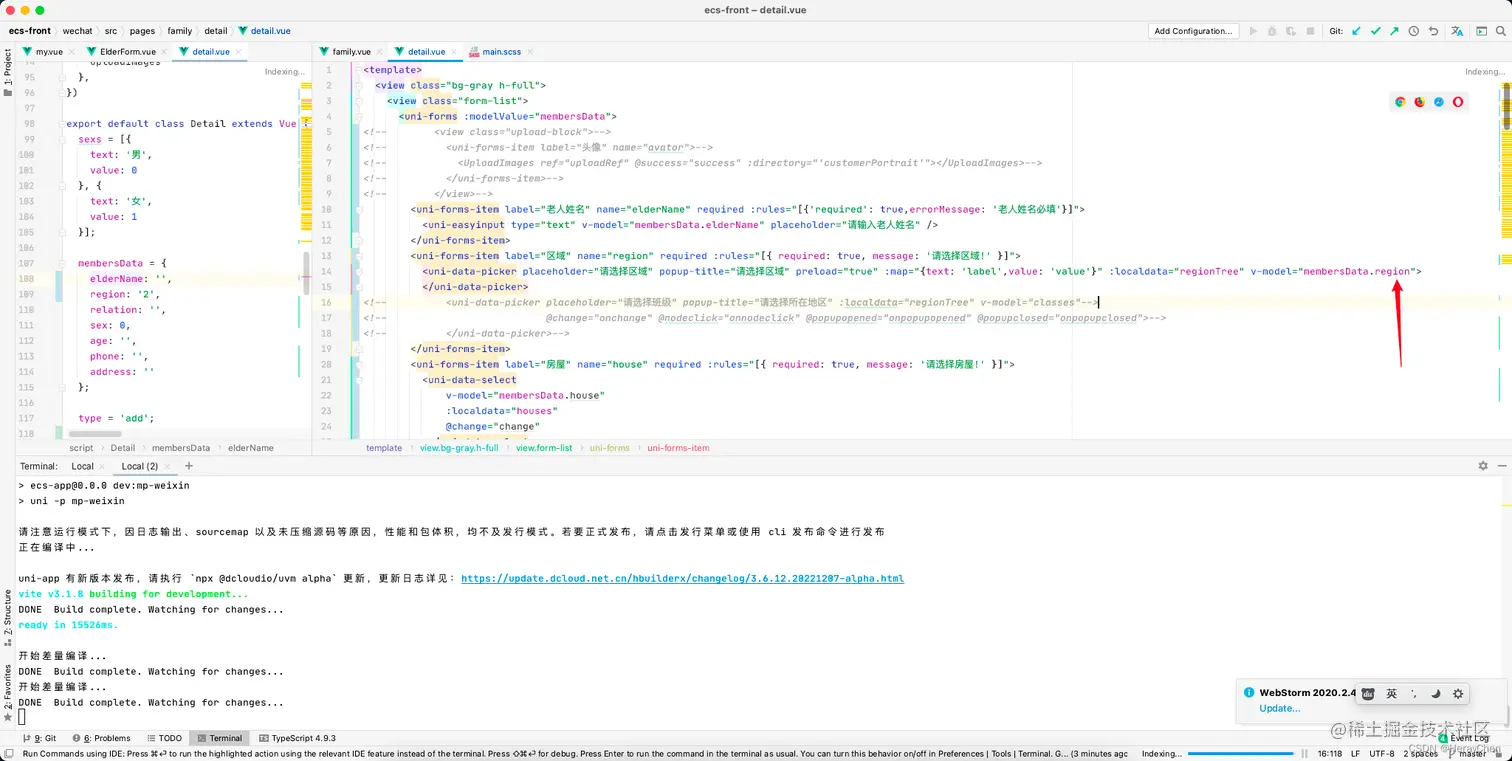Click uni-forms-item breadcrumb in right editor

tap(678, 448)
